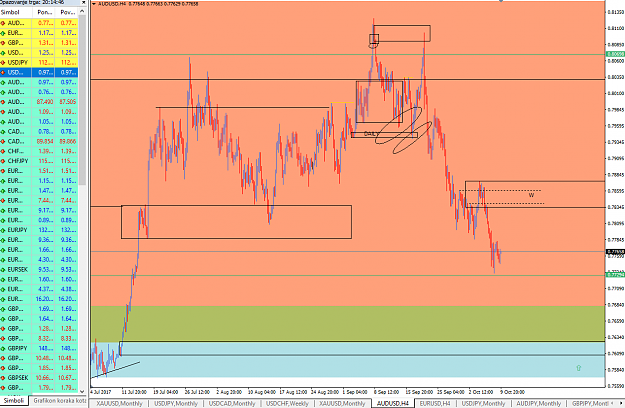Select the GBP 8.32 row
Image resolution: width=625 pixels, height=408 pixels.
coord(39,338)
